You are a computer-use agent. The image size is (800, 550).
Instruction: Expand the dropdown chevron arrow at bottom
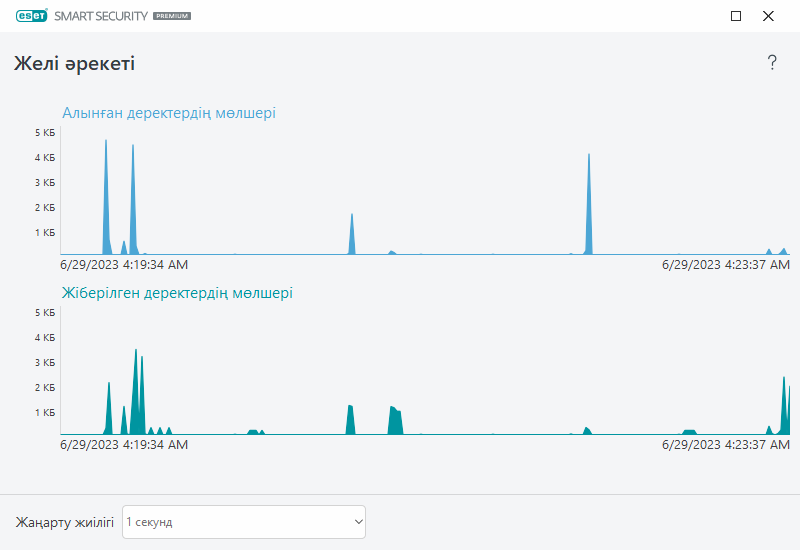[359, 521]
